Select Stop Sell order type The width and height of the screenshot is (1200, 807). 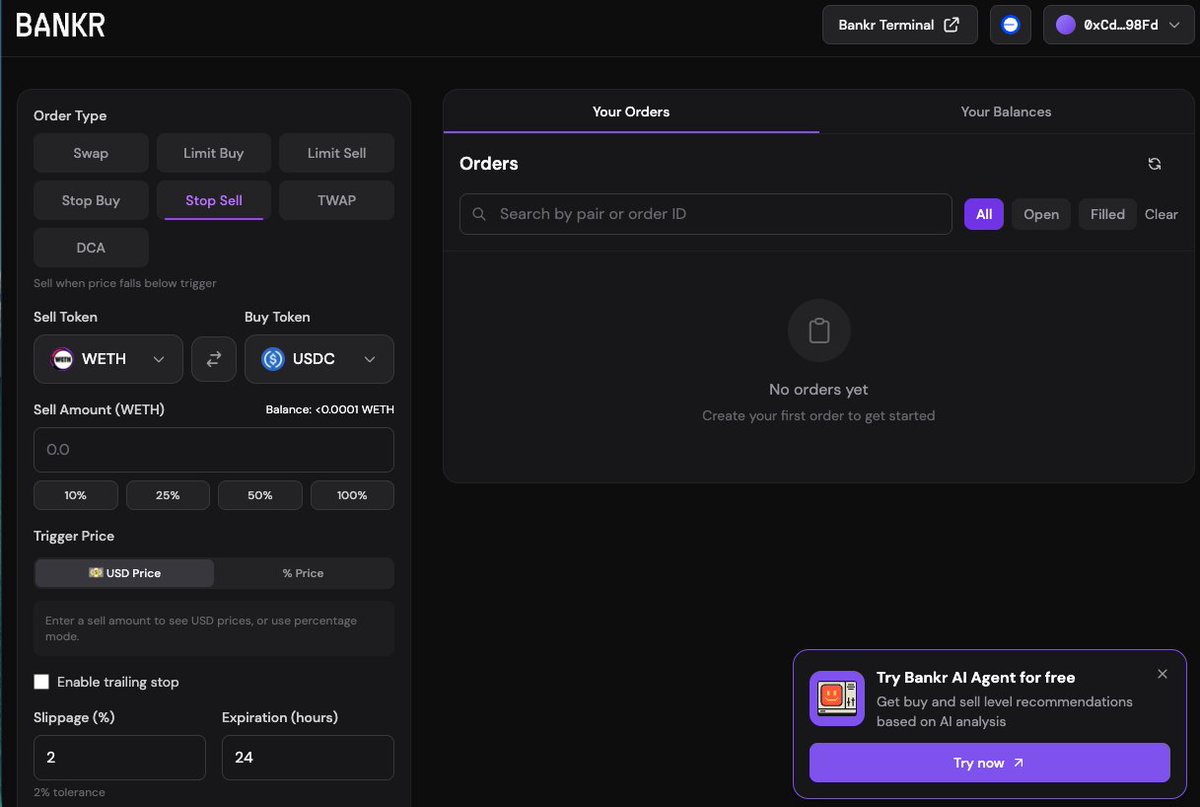point(214,200)
